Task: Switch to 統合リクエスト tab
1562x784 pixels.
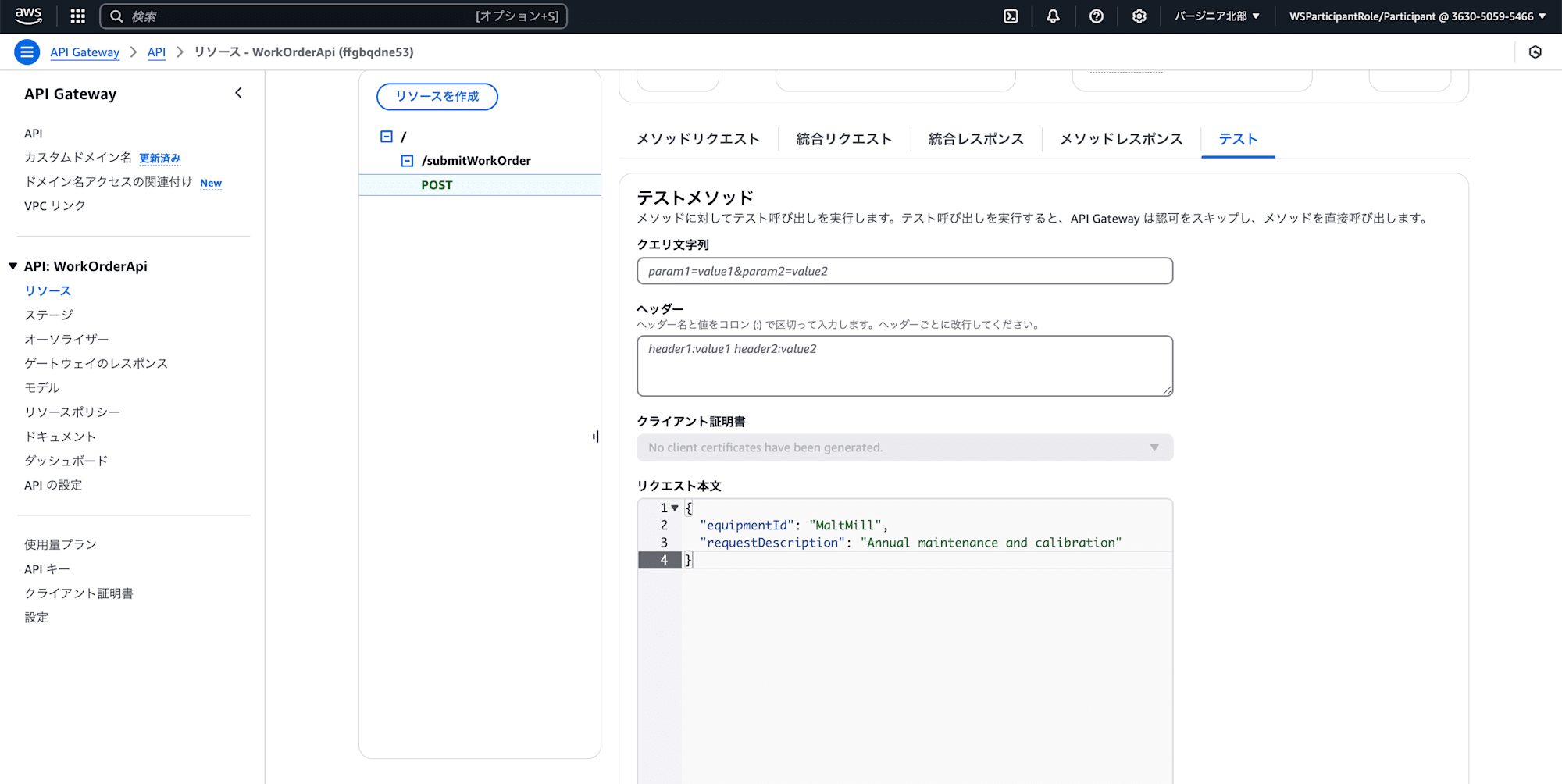Action: pyautogui.click(x=843, y=139)
